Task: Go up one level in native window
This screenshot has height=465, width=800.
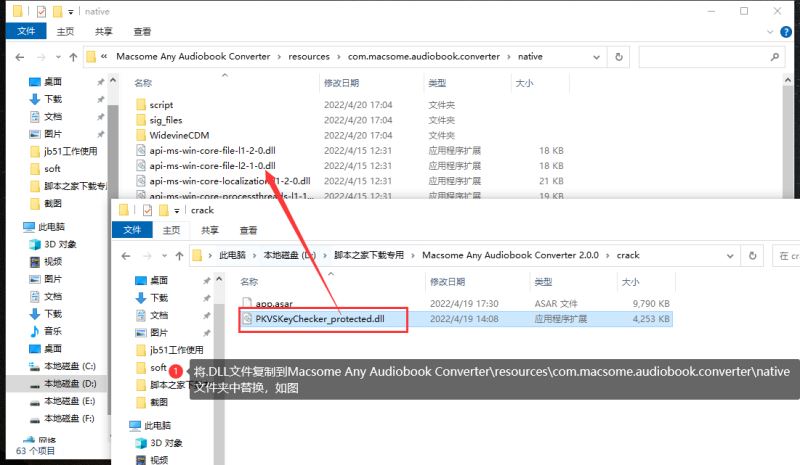Action: pos(73,57)
